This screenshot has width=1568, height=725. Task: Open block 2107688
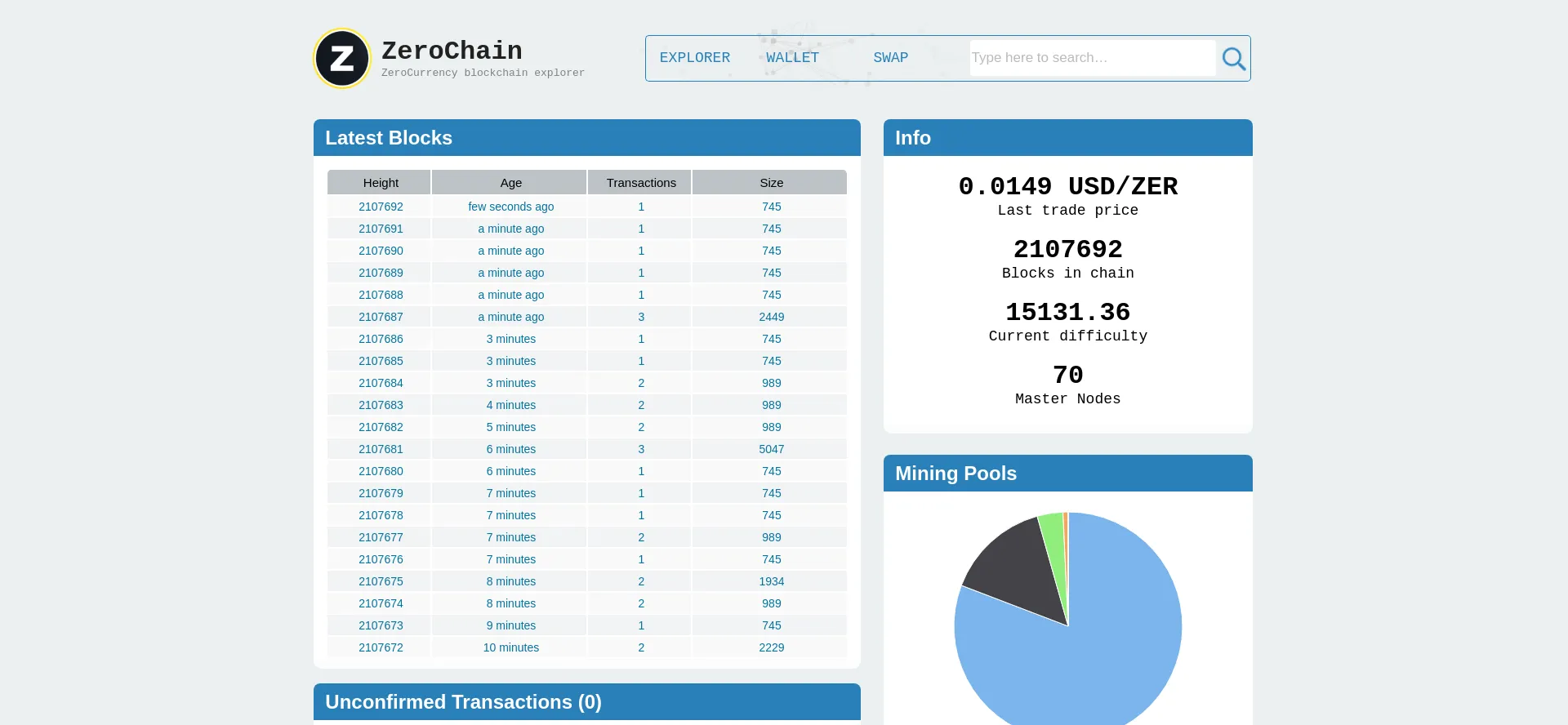(x=381, y=295)
